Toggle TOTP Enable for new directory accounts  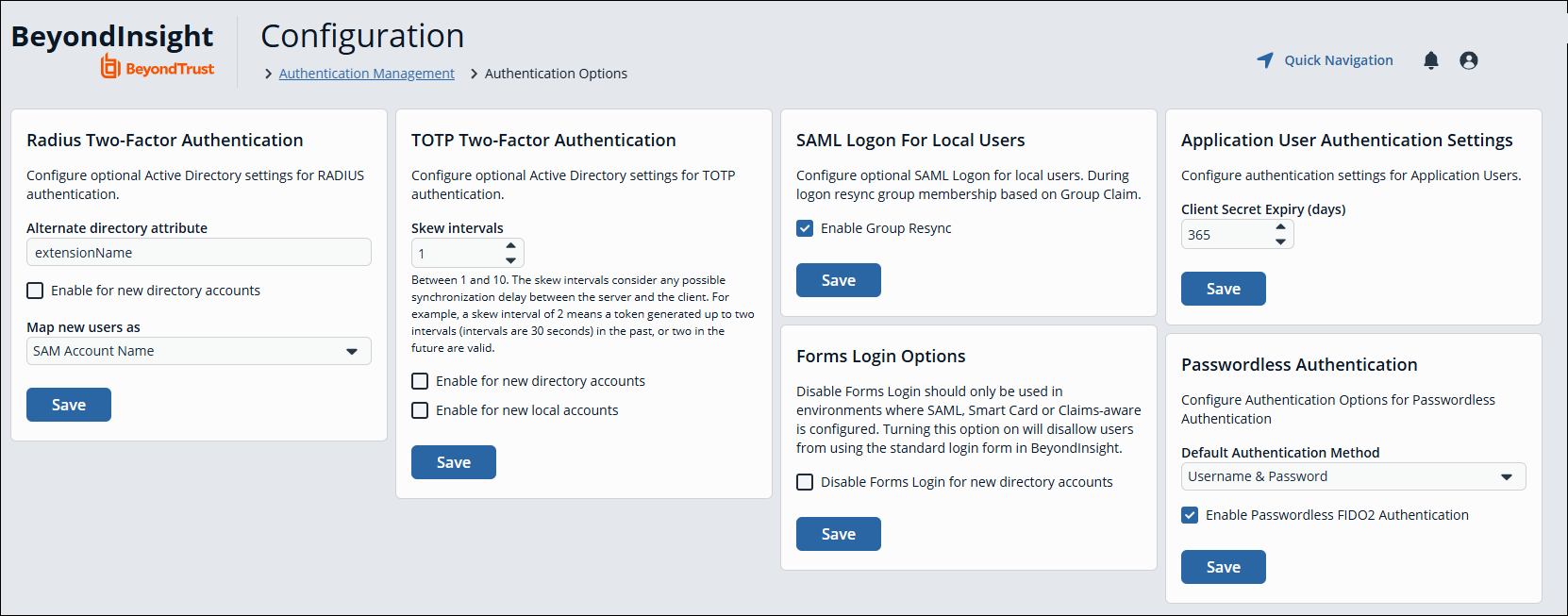420,381
